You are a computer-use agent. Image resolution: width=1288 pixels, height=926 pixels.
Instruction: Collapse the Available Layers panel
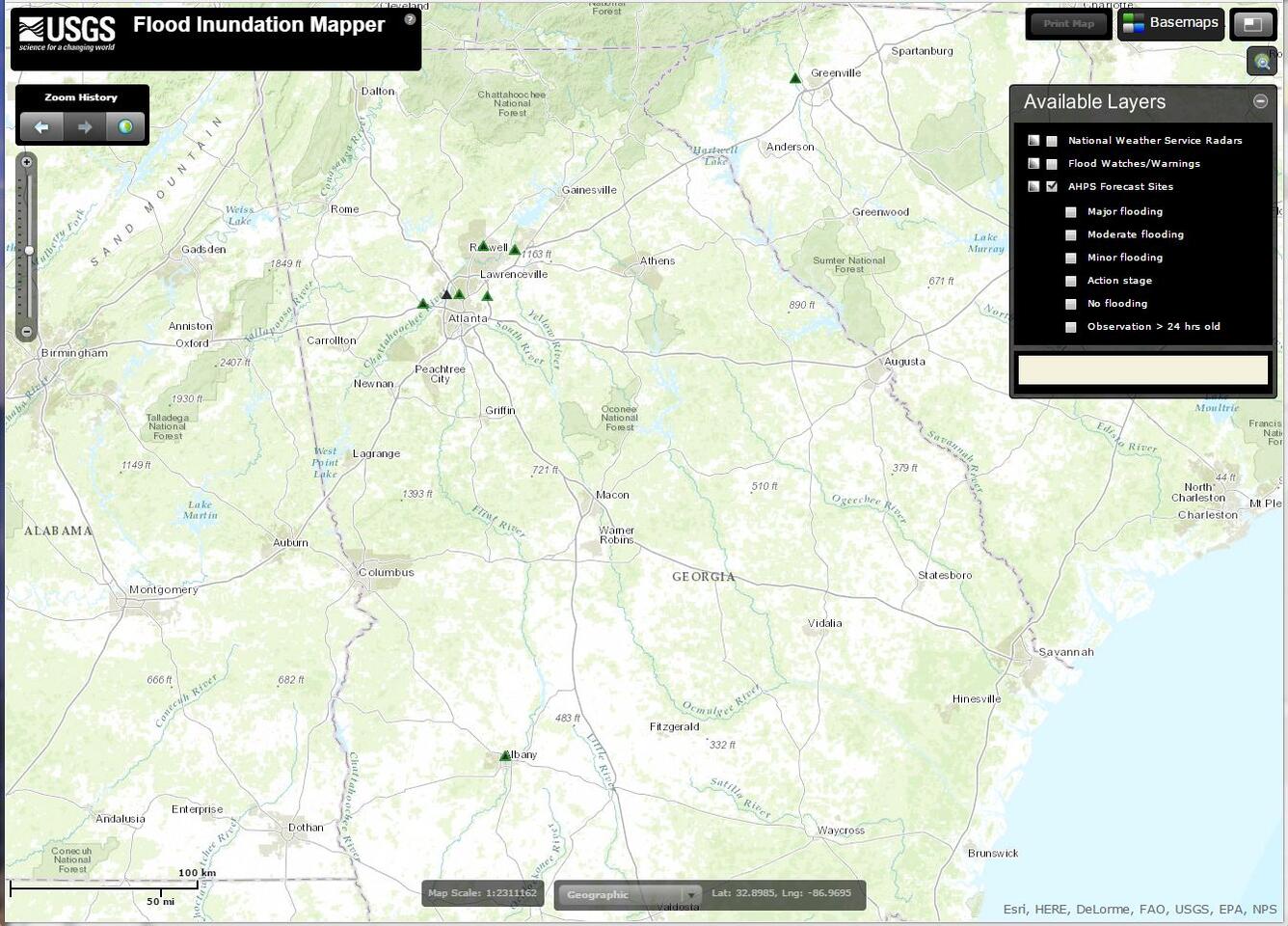[1261, 100]
